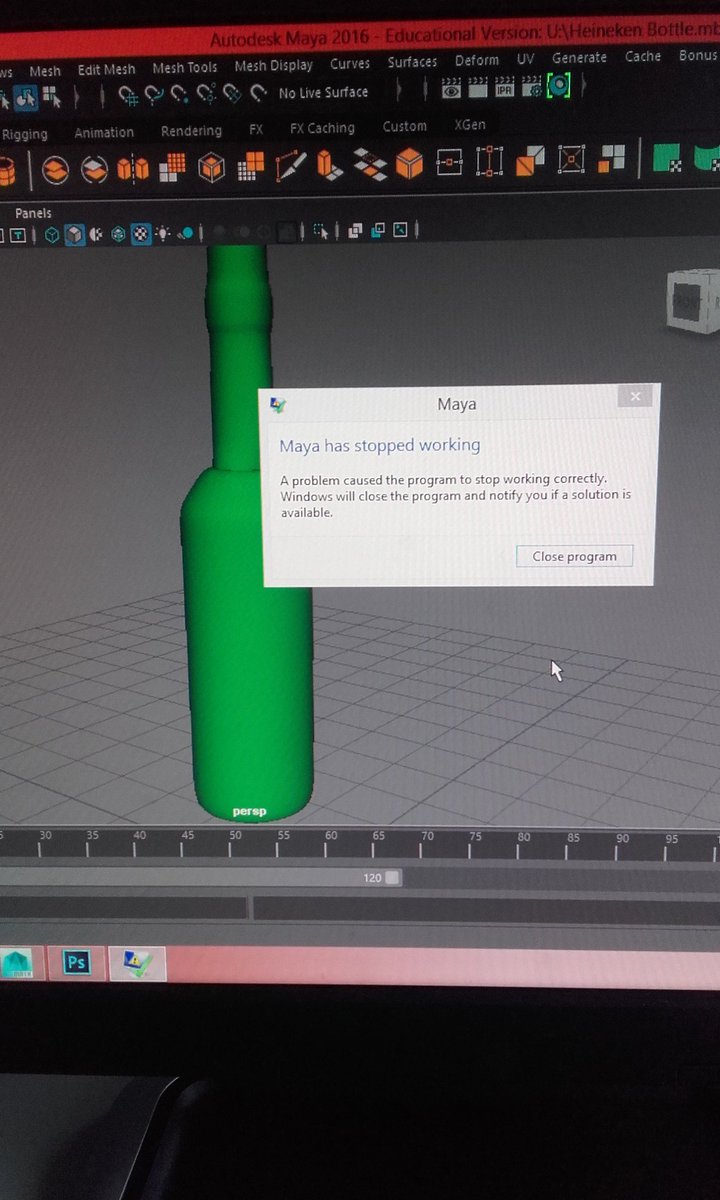
Task: Open the Surfaces menu
Action: coord(412,62)
